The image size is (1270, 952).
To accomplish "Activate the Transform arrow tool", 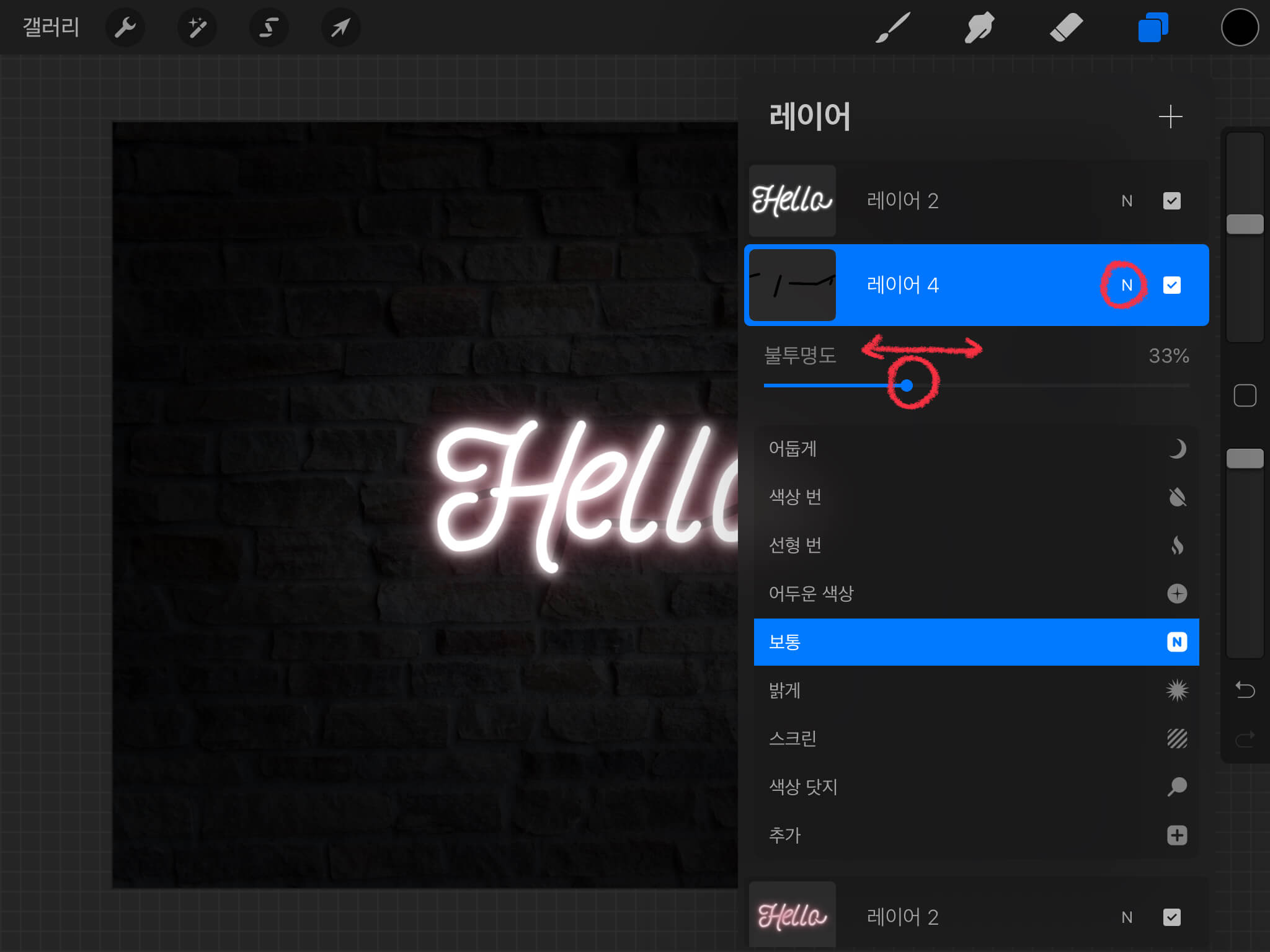I will point(340,28).
